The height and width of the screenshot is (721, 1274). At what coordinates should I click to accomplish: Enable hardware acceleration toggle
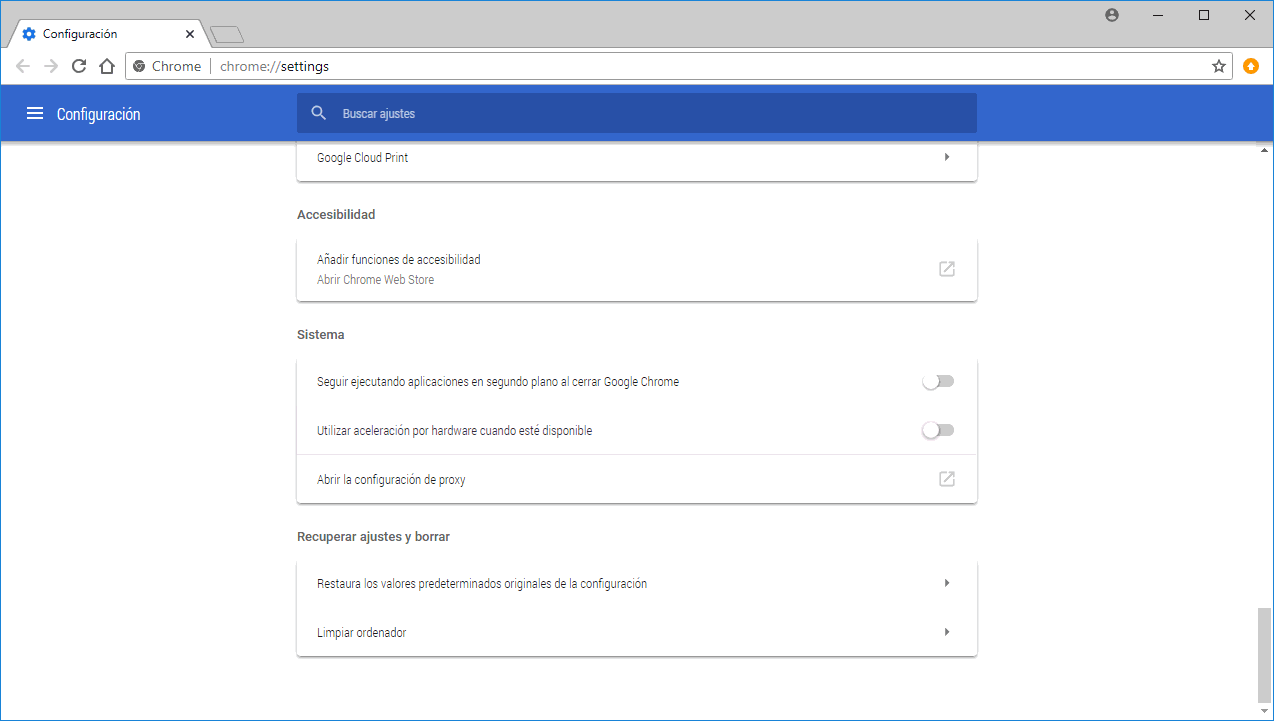coord(938,430)
